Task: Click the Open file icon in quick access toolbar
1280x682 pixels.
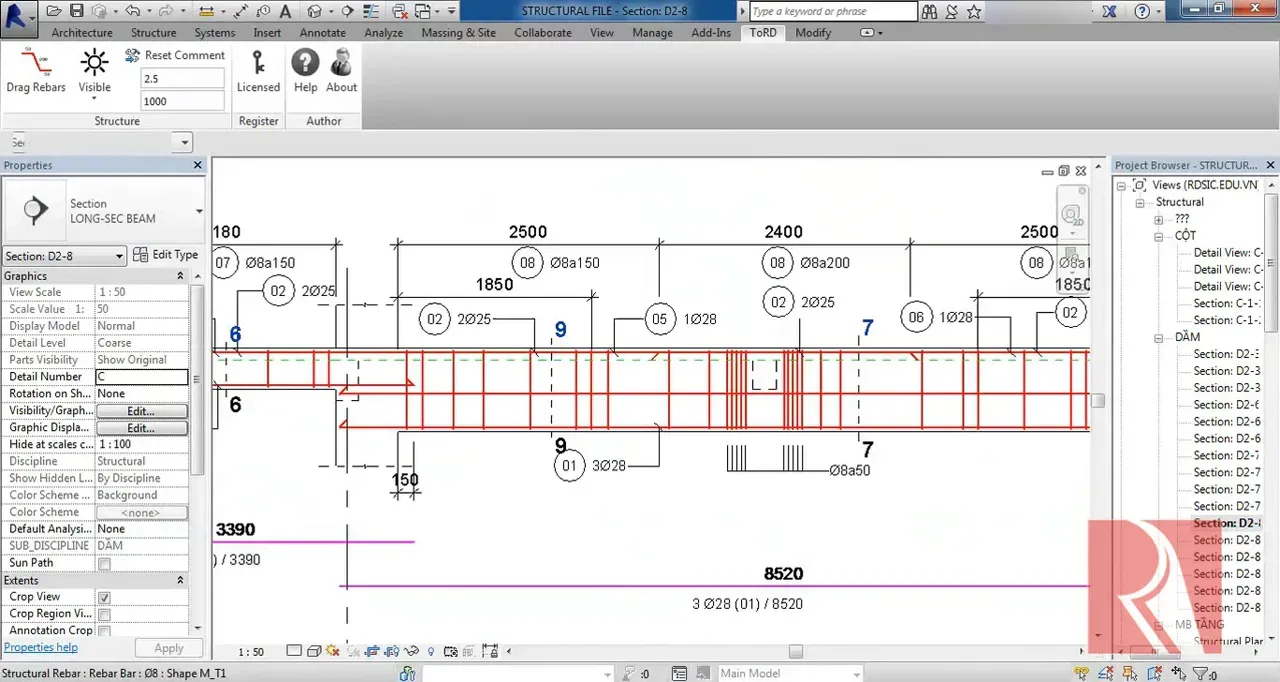Action: click(53, 12)
